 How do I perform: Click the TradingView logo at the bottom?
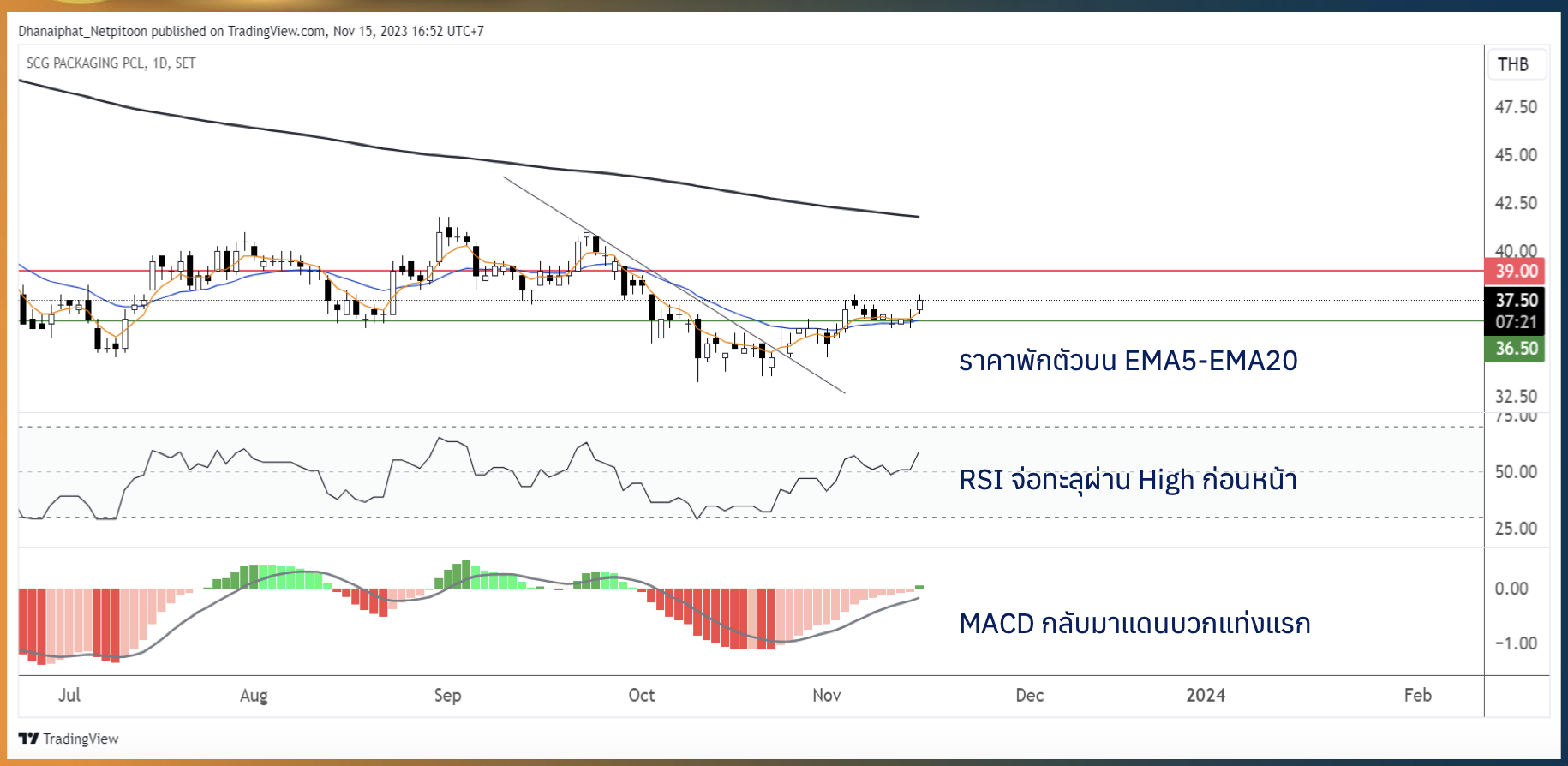click(69, 739)
